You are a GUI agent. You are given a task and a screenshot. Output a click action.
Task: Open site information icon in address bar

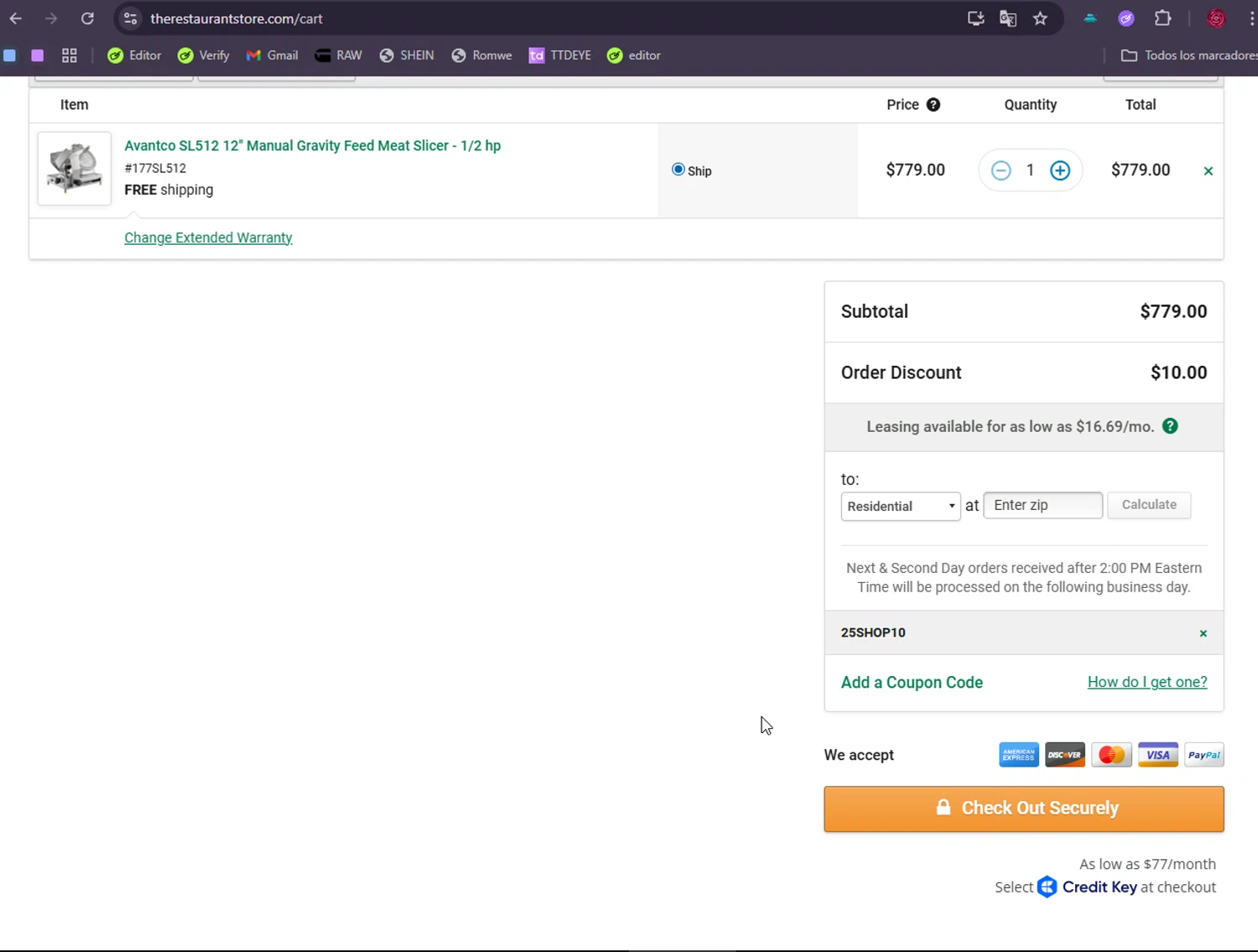click(x=130, y=18)
